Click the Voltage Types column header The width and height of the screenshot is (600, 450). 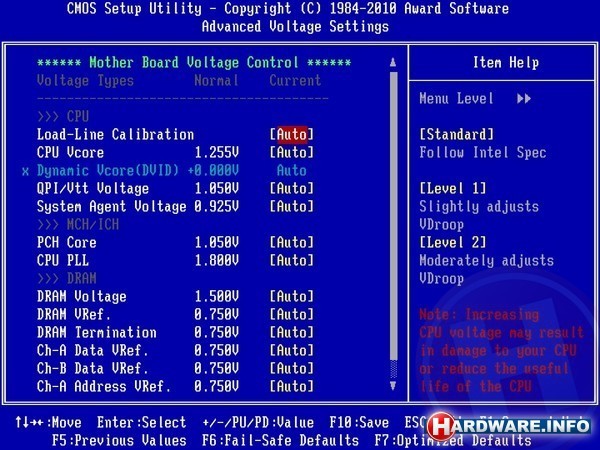click(x=85, y=81)
